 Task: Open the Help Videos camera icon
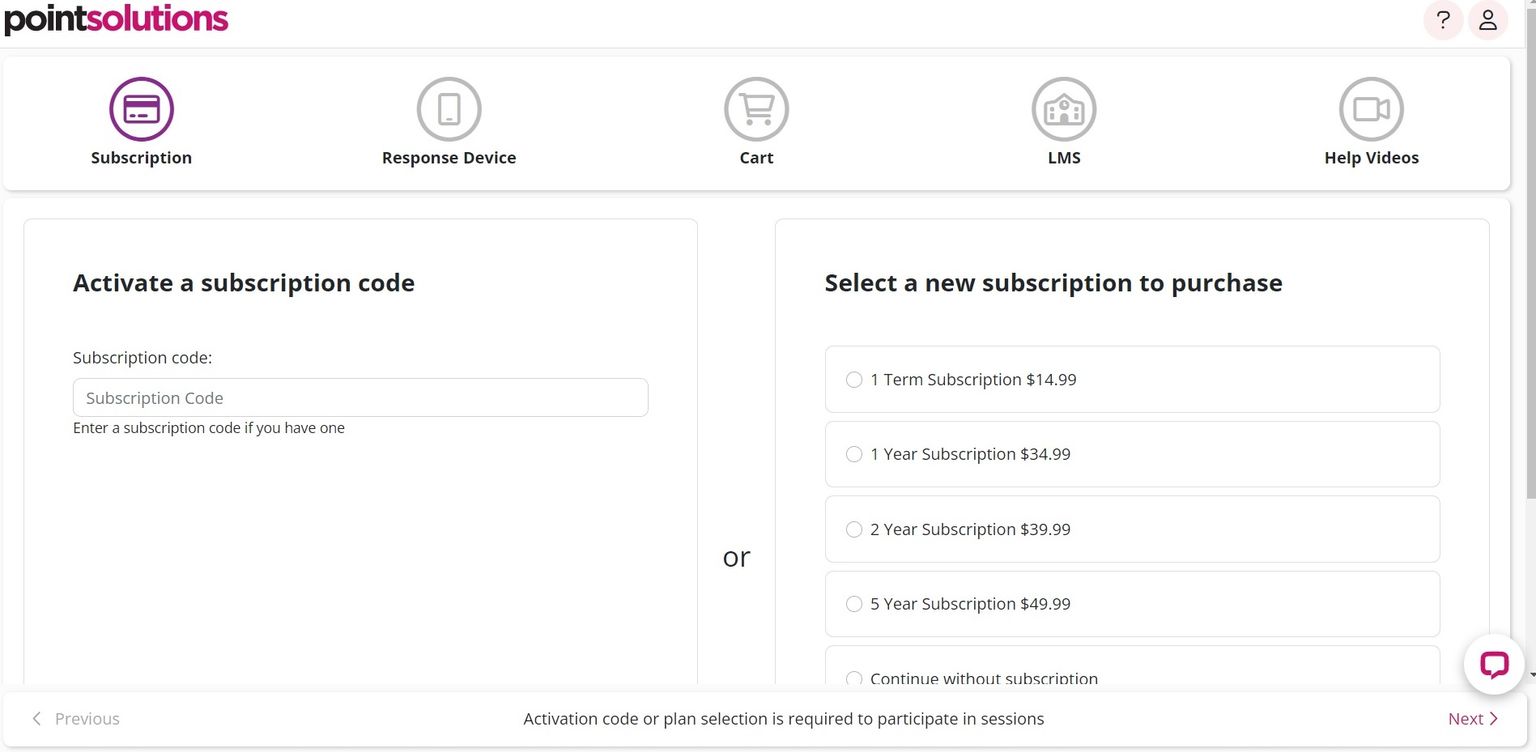pyautogui.click(x=1371, y=109)
